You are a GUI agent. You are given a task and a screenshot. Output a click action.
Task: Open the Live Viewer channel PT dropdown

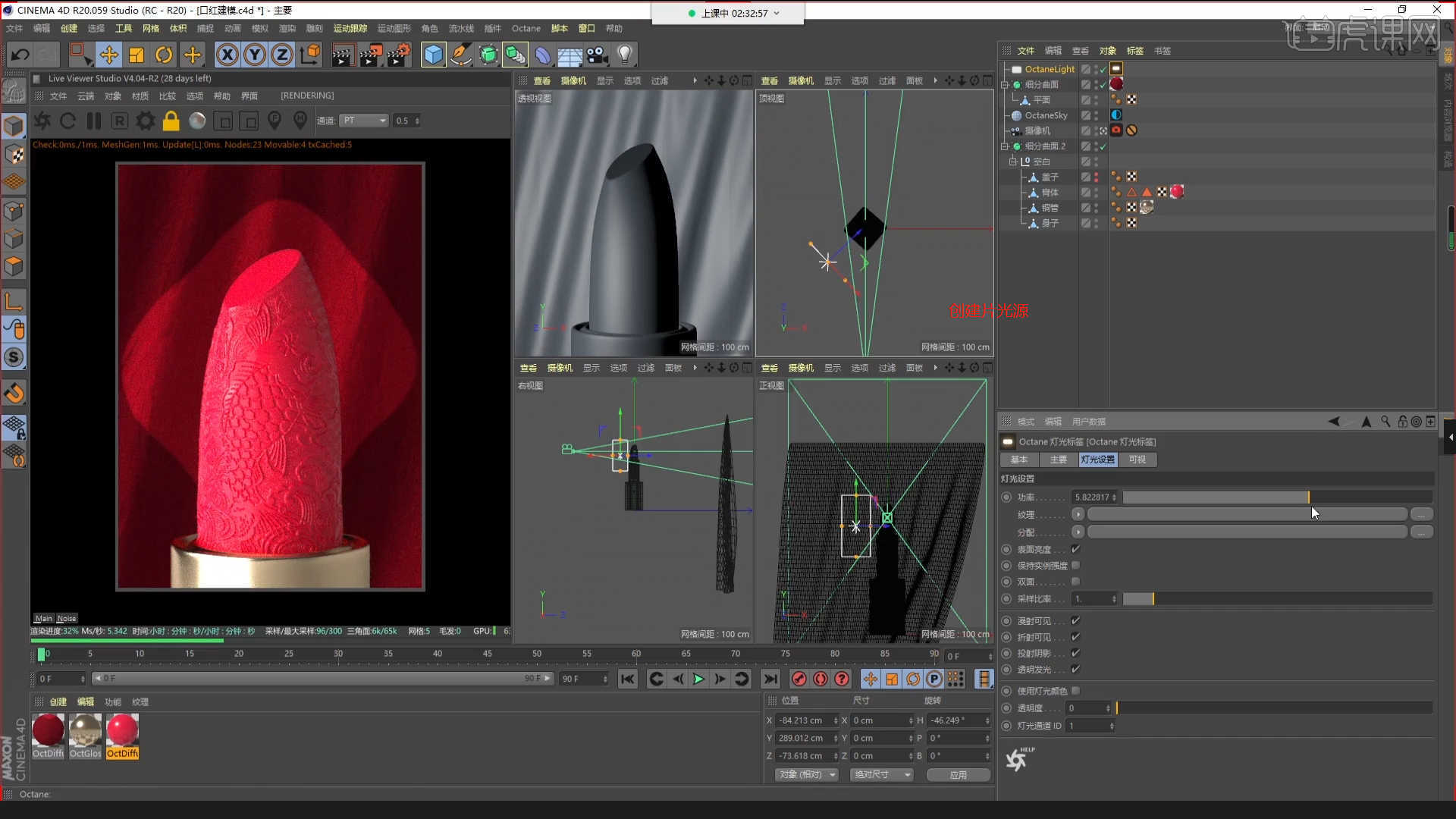(x=364, y=121)
